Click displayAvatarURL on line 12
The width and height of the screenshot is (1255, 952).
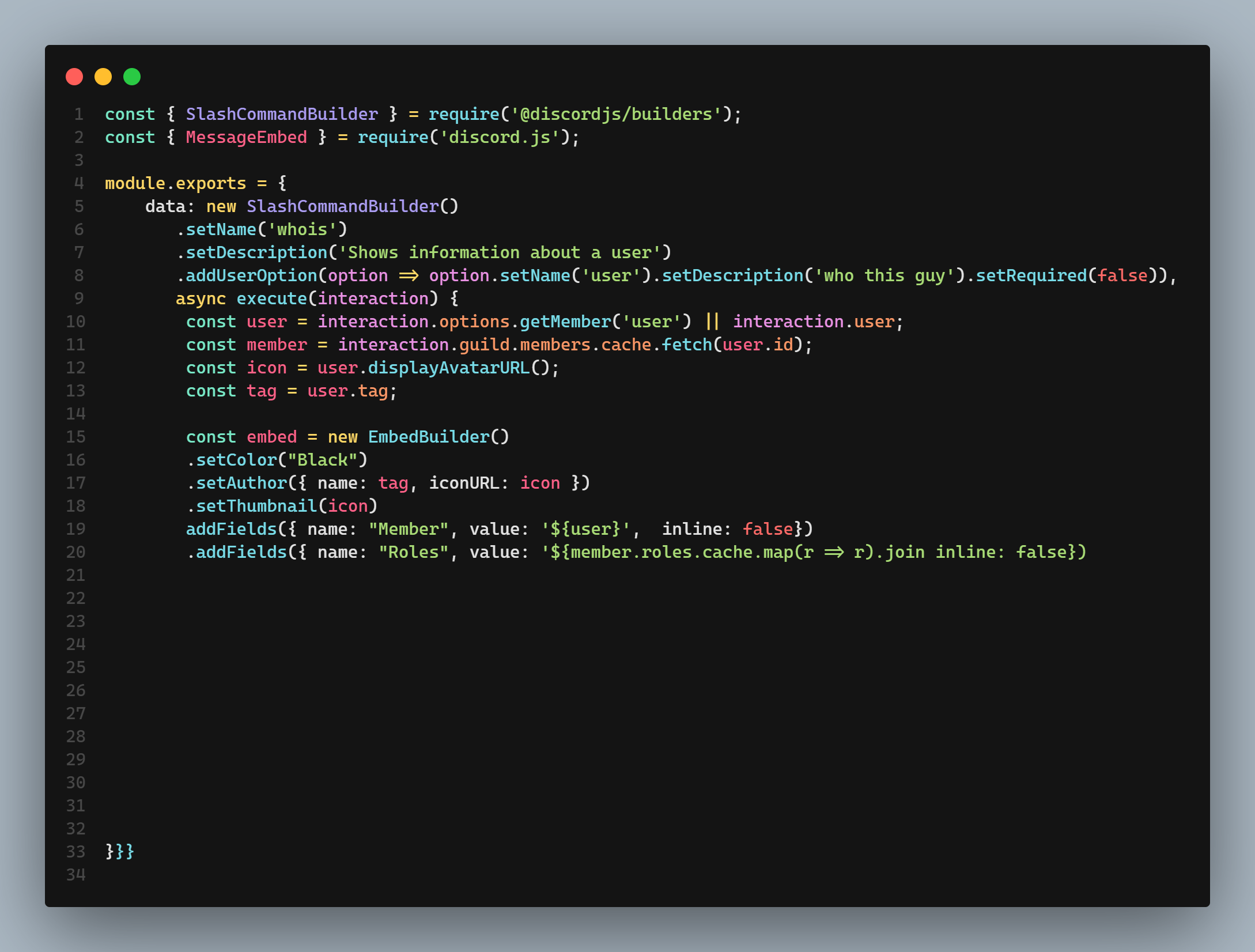pos(449,368)
